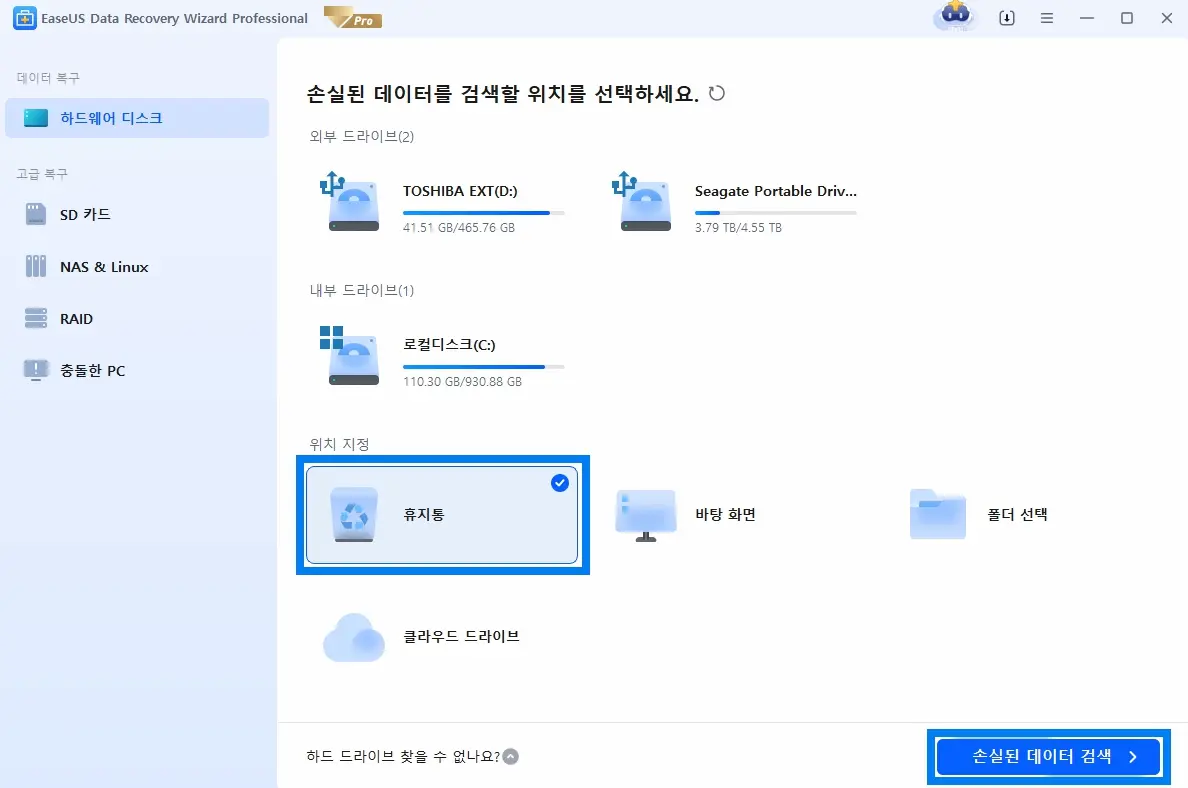Open the 폴더 선택 folder icon
This screenshot has width=1188, height=788.
(937, 513)
